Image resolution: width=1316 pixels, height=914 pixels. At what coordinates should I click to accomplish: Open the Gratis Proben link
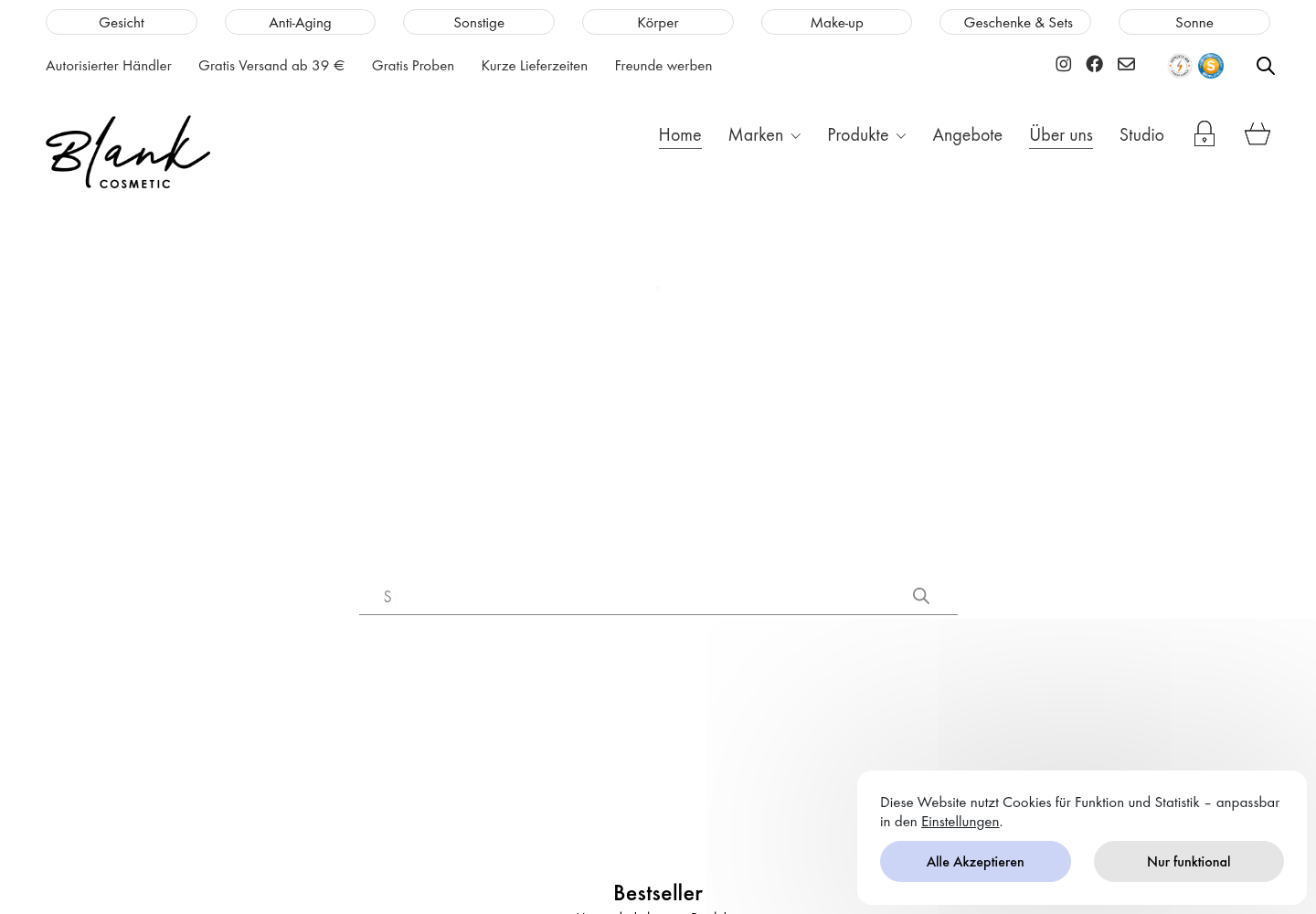[413, 65]
